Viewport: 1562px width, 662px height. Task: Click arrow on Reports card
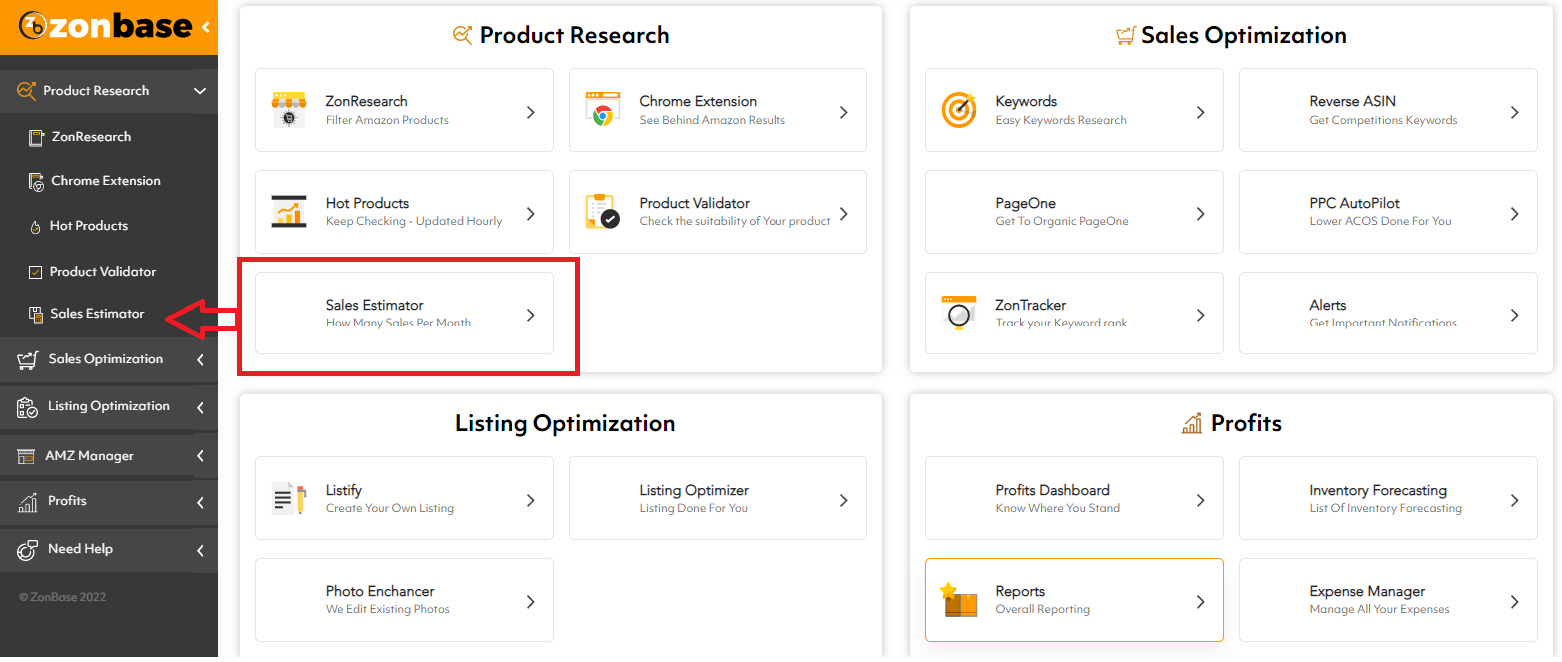click(1200, 601)
